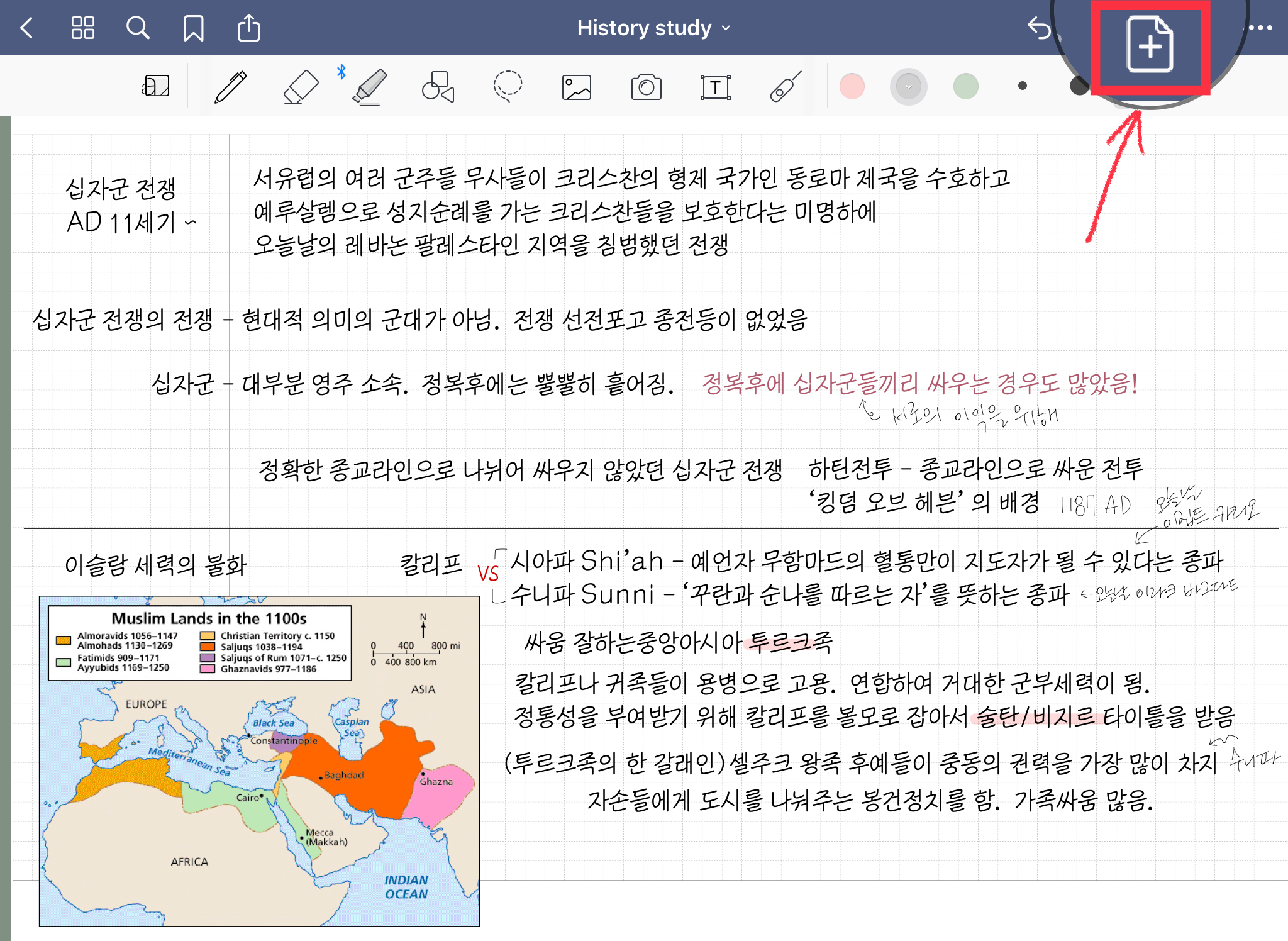The width and height of the screenshot is (1288, 941).
Task: Activate the laser pointer tool
Action: coord(785,87)
